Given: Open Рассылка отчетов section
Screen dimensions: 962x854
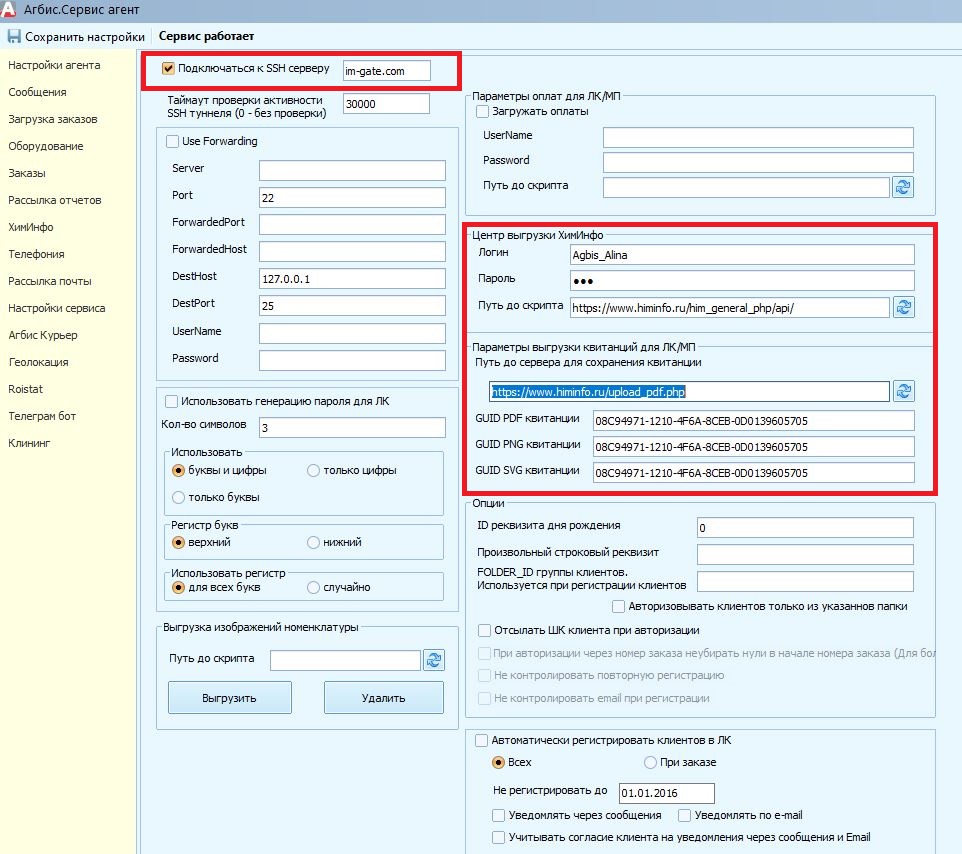Looking at the screenshot, I should click(55, 200).
